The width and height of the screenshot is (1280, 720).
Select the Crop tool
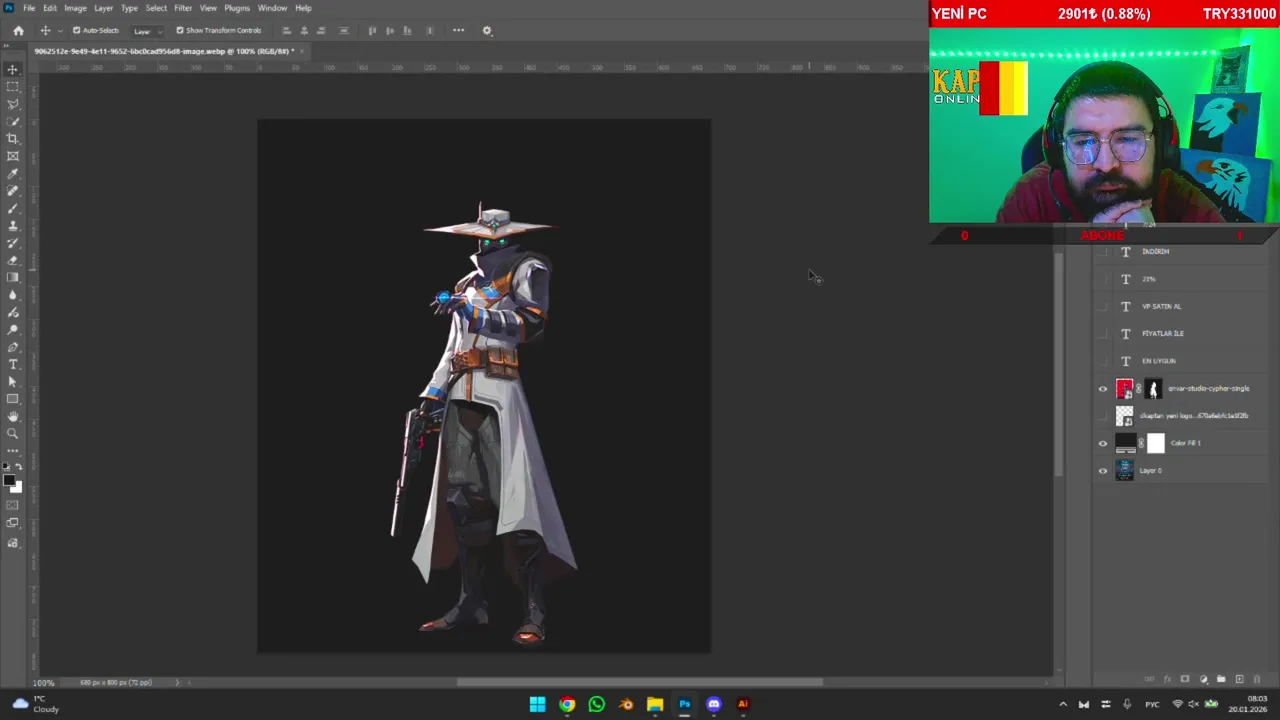(13, 139)
